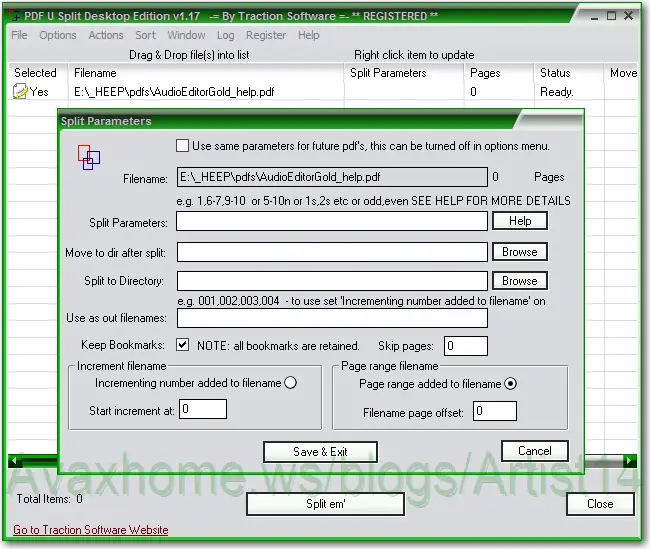Screen dimensions: 650x549
Task: Click the Filename field in Split Parameters dialog
Action: 332,177
